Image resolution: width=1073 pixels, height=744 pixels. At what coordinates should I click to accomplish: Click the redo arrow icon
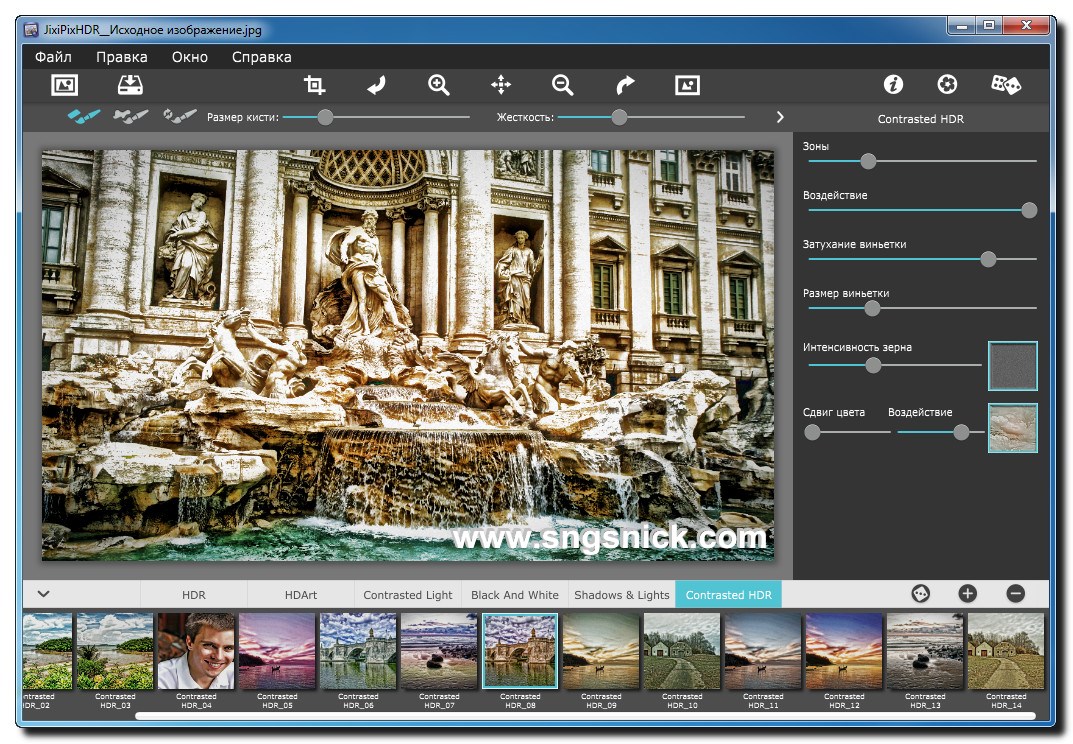click(x=625, y=85)
